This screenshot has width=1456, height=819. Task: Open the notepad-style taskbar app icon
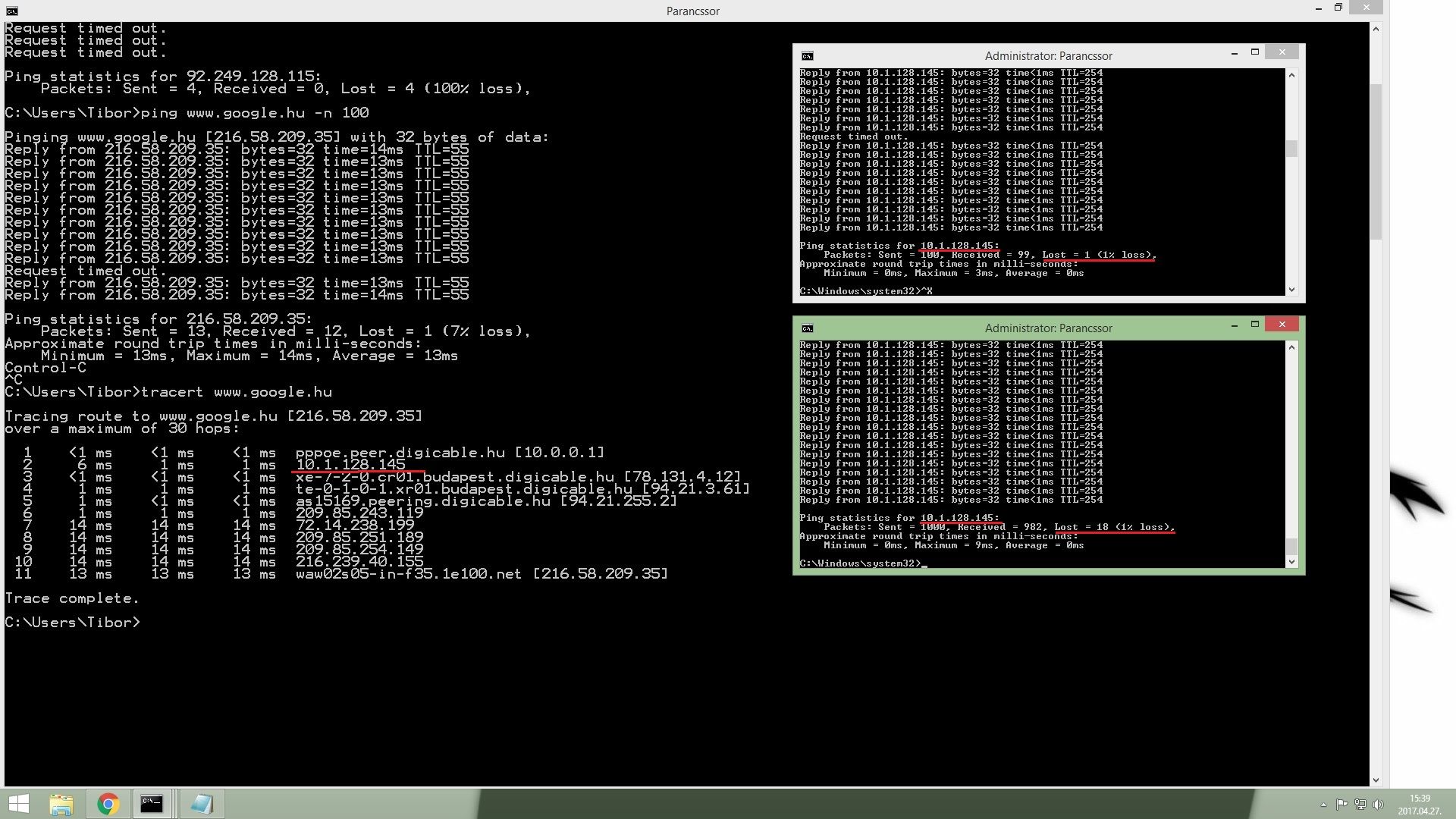201,804
